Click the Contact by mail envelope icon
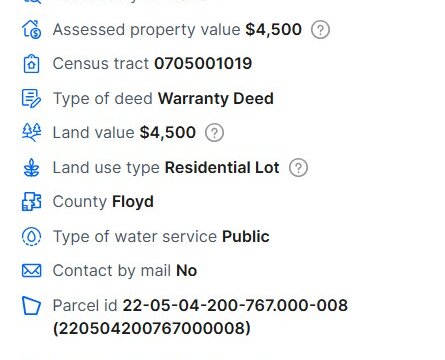Screen dimensions: 445x360 (x=32, y=270)
